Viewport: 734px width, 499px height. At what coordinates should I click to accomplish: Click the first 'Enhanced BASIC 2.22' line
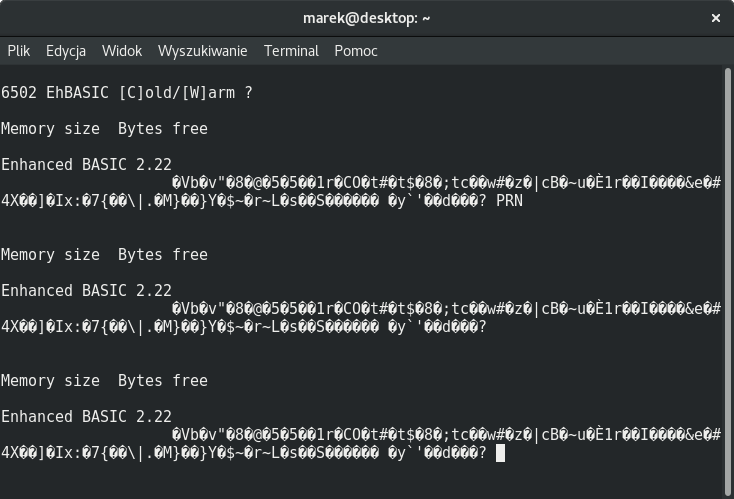coord(87,165)
